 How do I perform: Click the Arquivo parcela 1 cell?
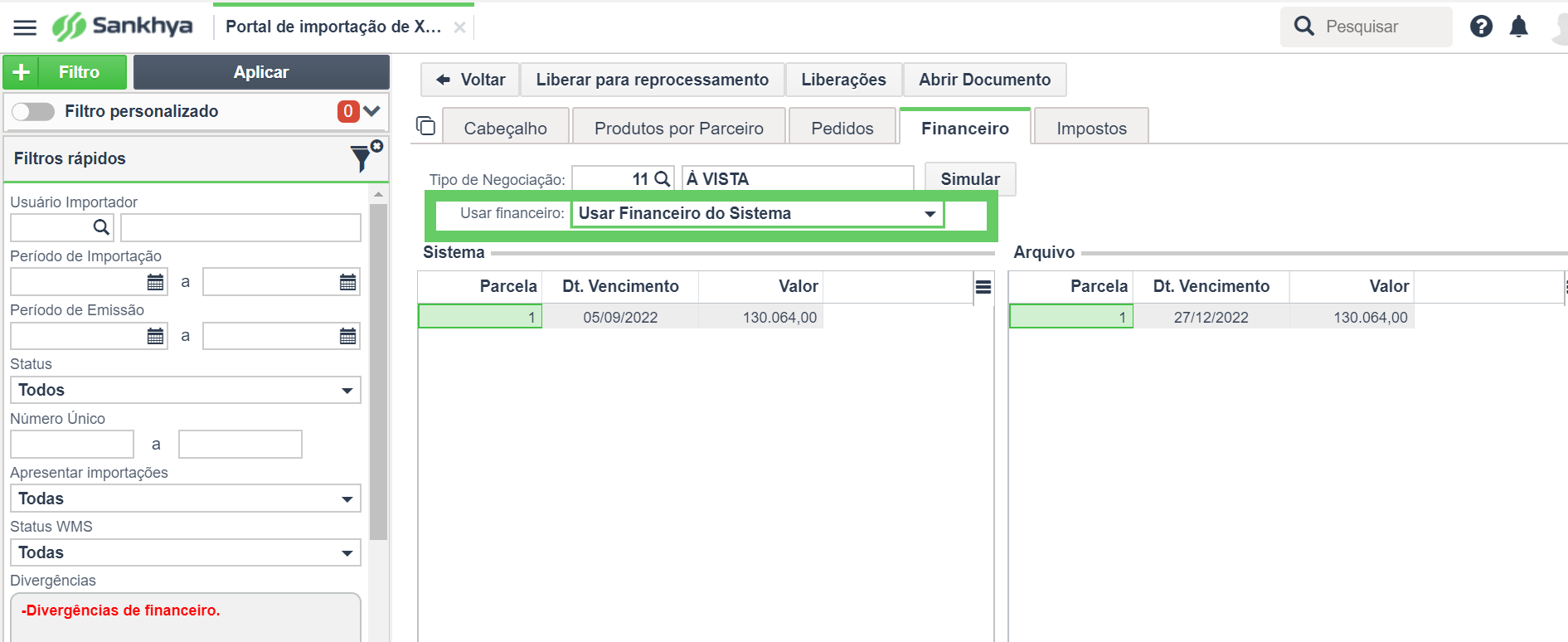click(x=1071, y=317)
